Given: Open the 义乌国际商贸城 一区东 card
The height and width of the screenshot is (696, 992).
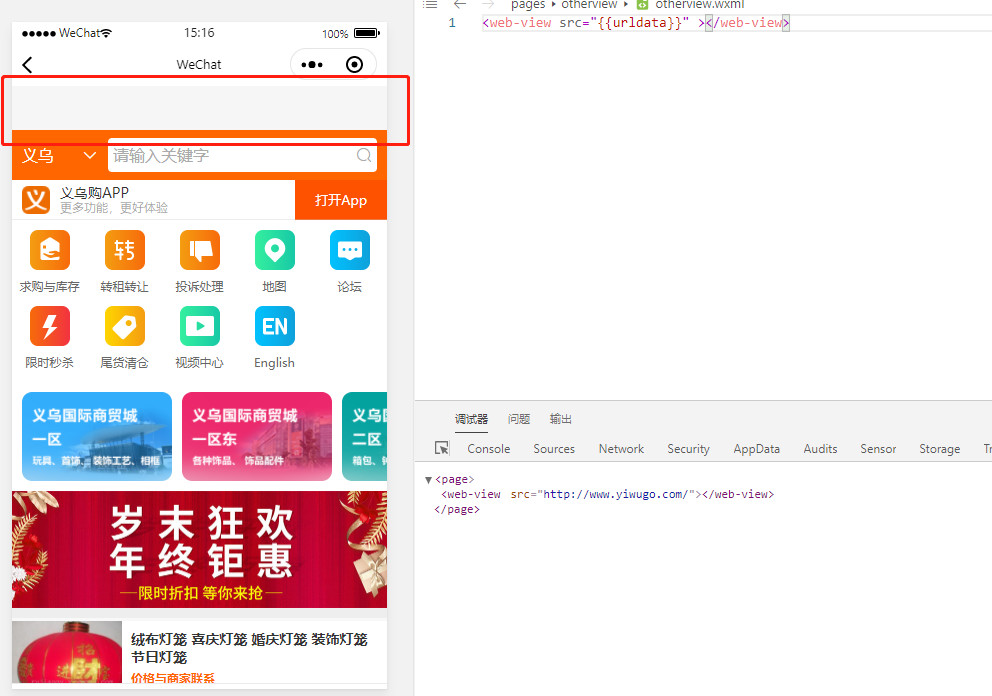Looking at the screenshot, I should point(257,437).
